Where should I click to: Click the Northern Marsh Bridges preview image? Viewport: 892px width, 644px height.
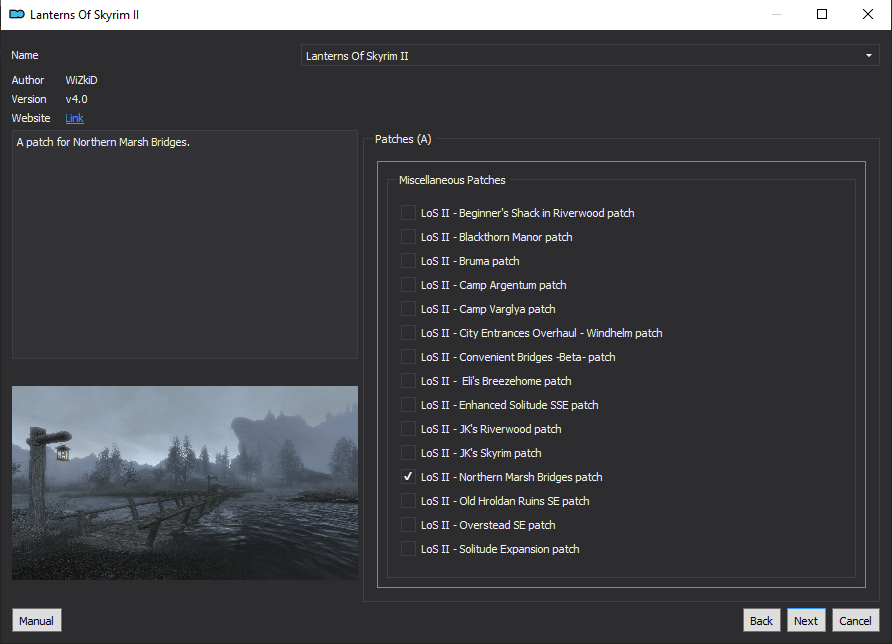click(185, 483)
